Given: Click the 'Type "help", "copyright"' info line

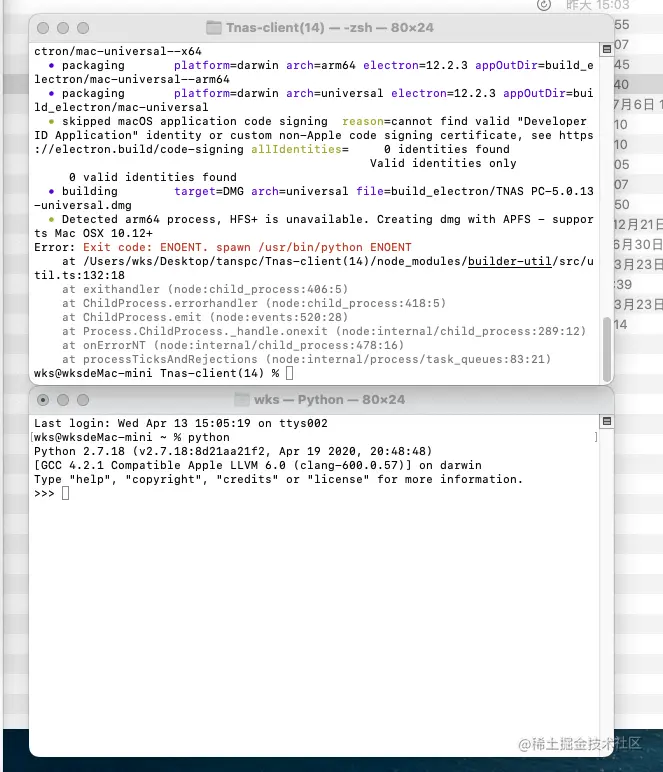Looking at the screenshot, I should pyautogui.click(x=279, y=479).
